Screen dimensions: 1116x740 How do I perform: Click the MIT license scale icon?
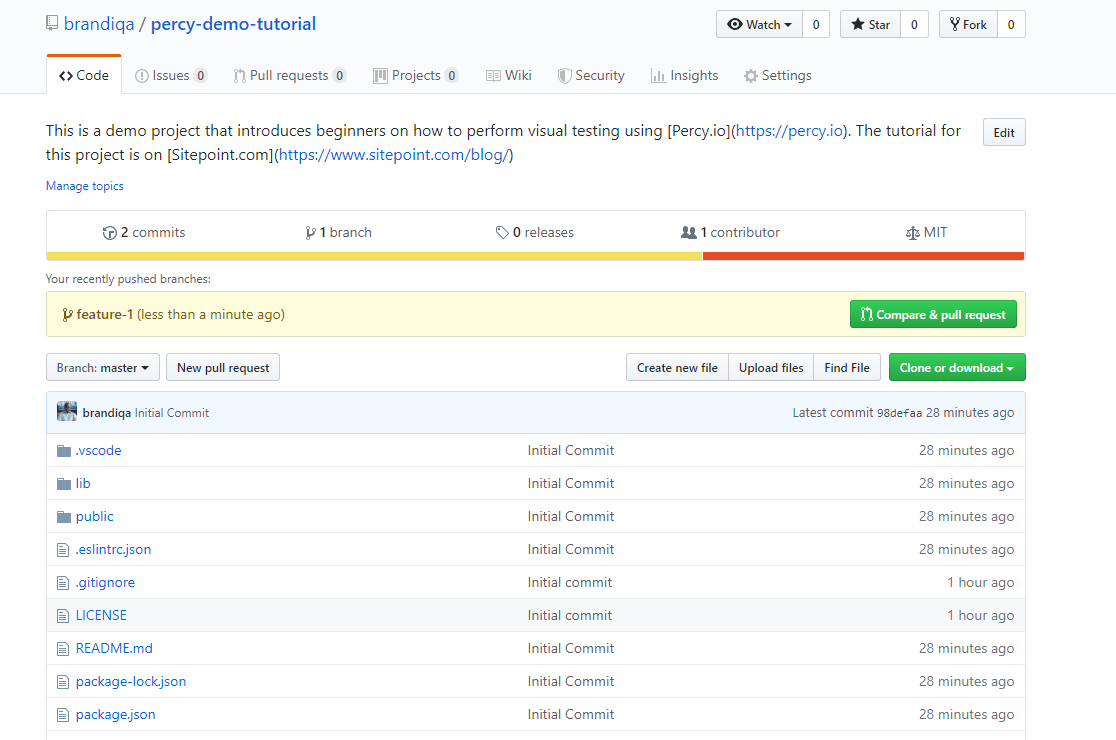[x=911, y=232]
